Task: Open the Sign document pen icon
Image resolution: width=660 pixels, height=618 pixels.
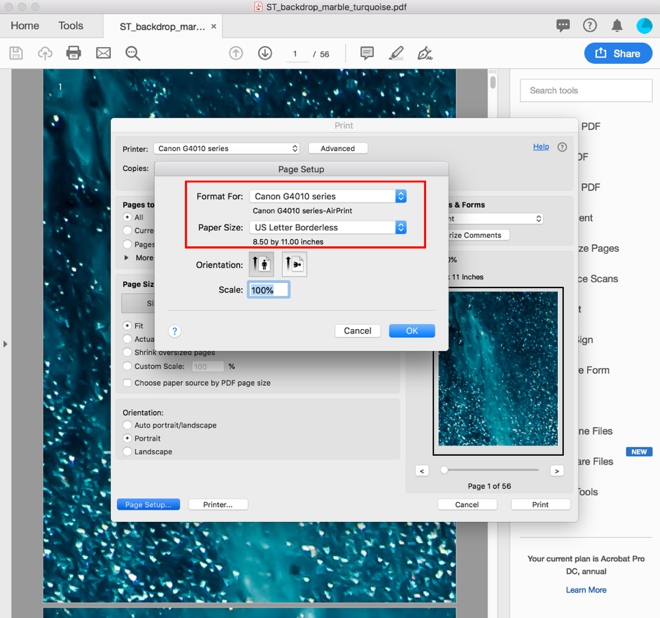Action: pyautogui.click(x=425, y=53)
